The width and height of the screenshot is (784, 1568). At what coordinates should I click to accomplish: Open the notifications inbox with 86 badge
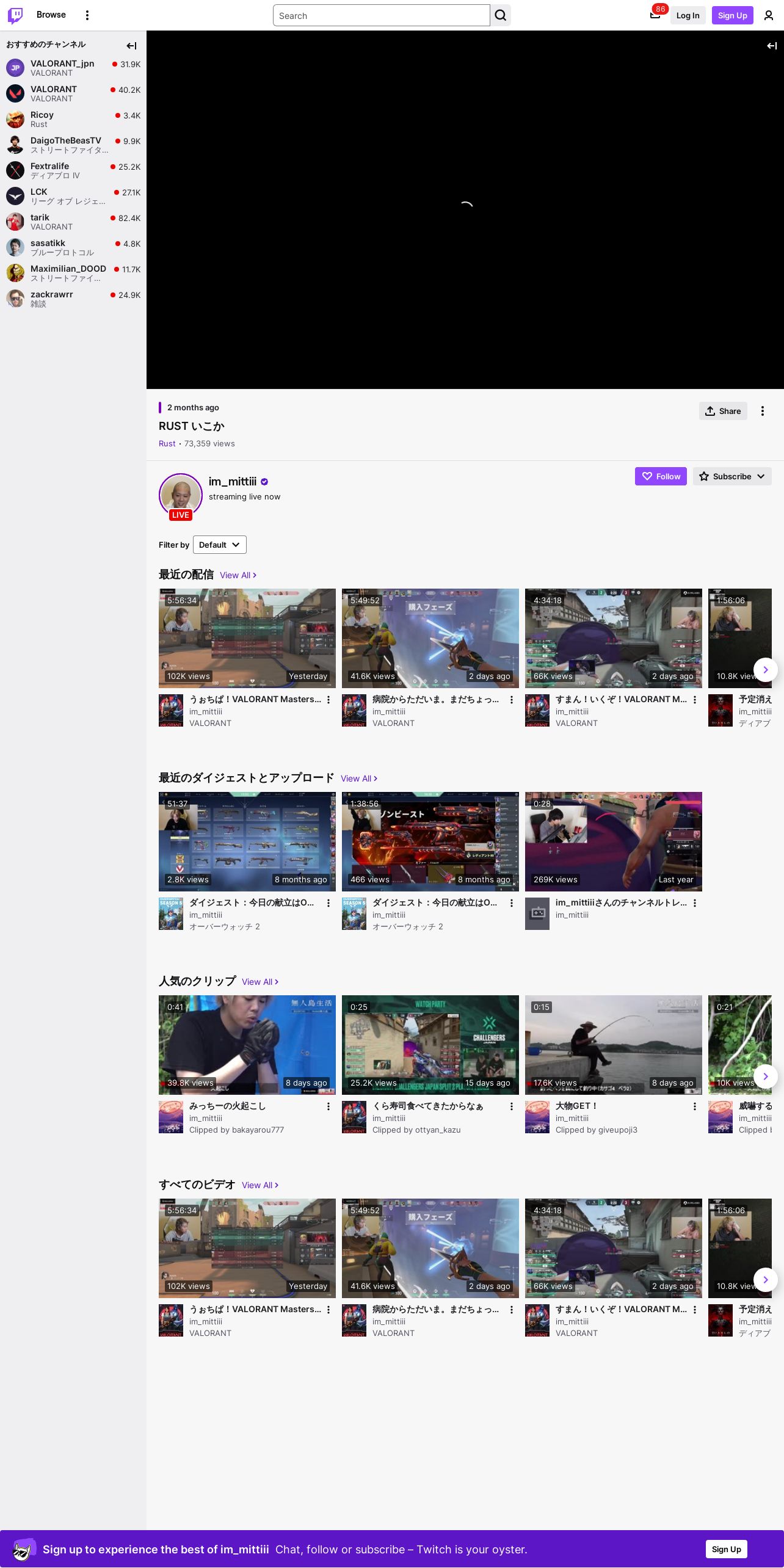(655, 15)
